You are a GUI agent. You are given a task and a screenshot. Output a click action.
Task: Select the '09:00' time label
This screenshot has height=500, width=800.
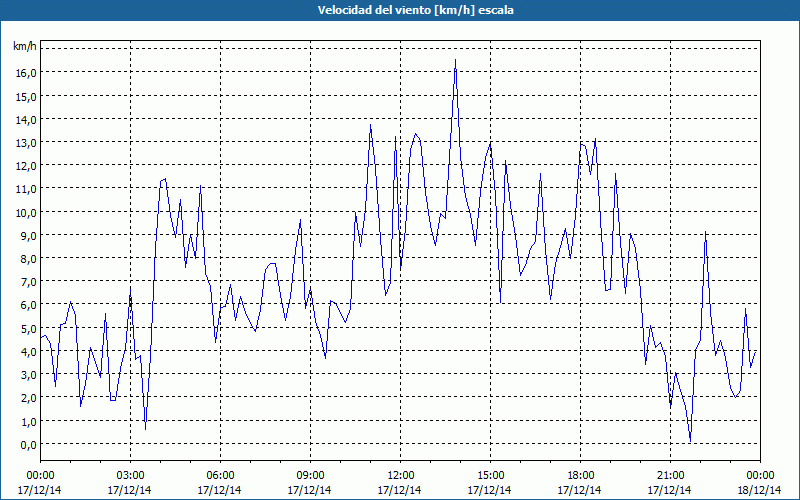pos(310,476)
